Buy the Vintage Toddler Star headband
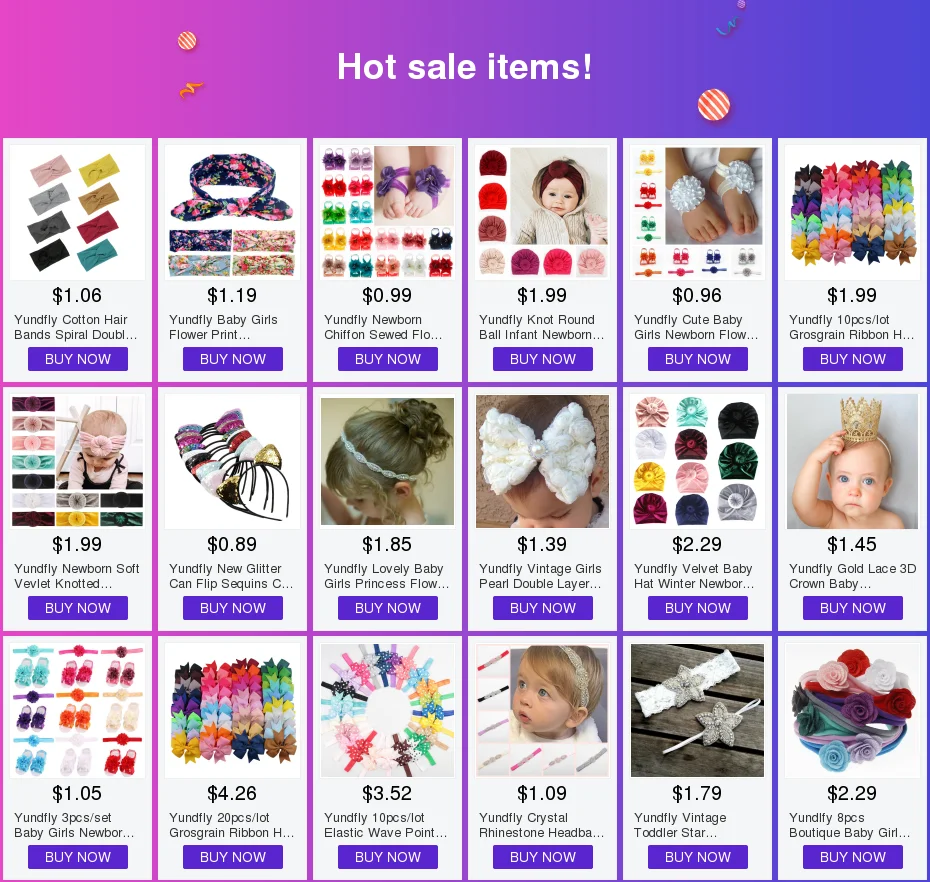This screenshot has width=930, height=882. 698,857
